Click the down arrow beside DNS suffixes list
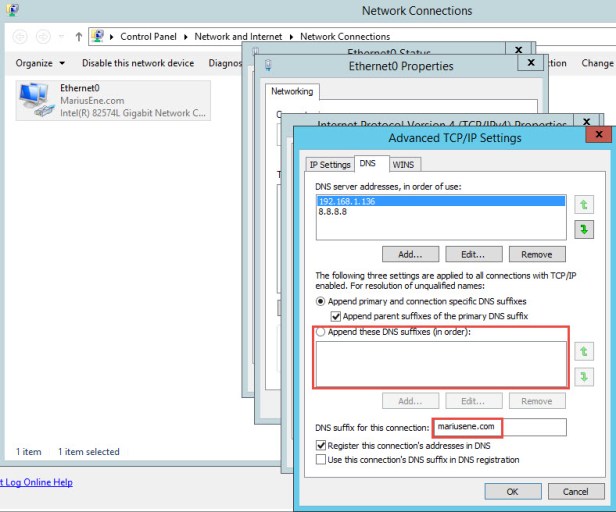Screen dimensions: 616x512 pyautogui.click(x=584, y=377)
